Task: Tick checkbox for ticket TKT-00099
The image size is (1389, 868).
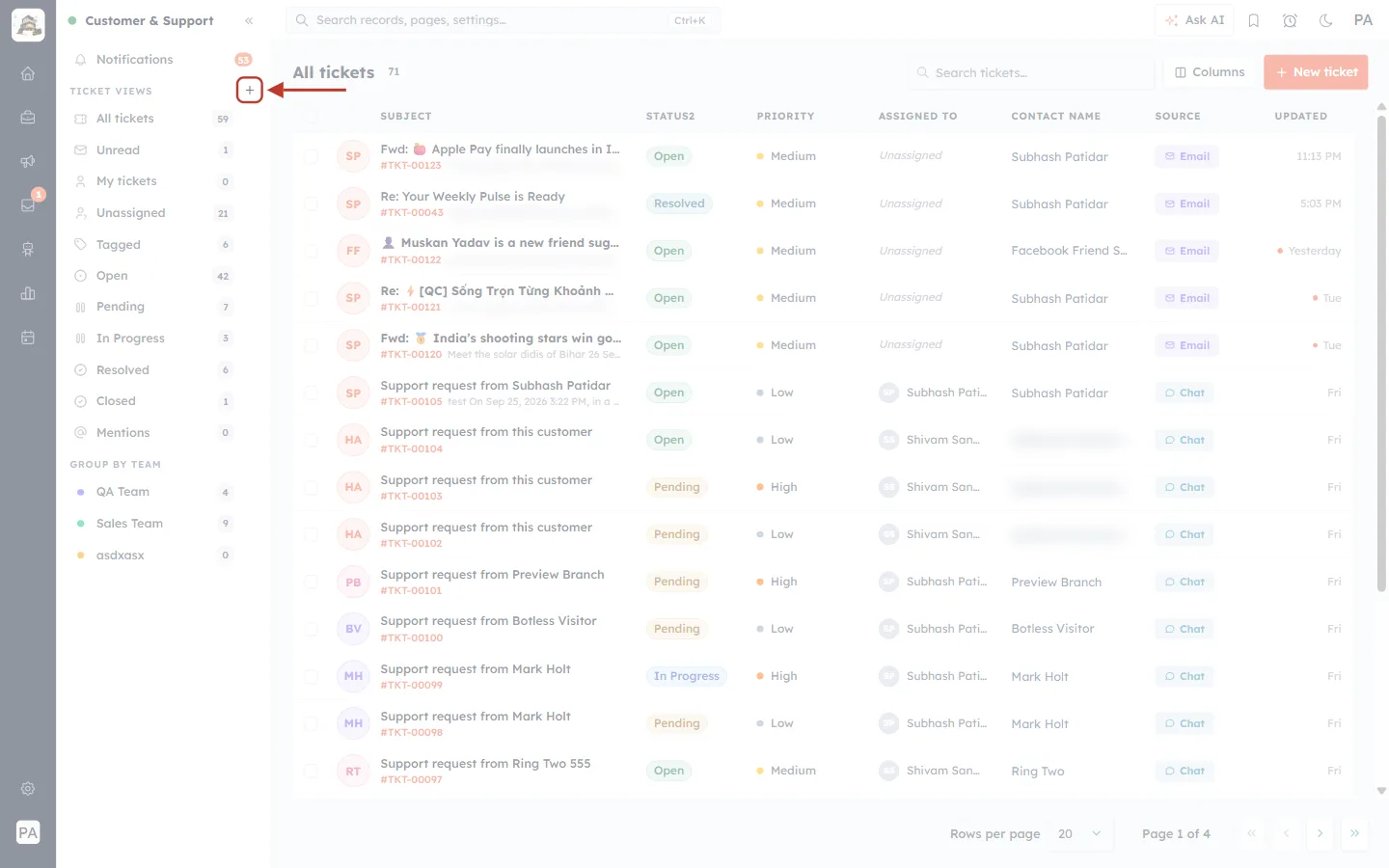Action: (x=311, y=676)
